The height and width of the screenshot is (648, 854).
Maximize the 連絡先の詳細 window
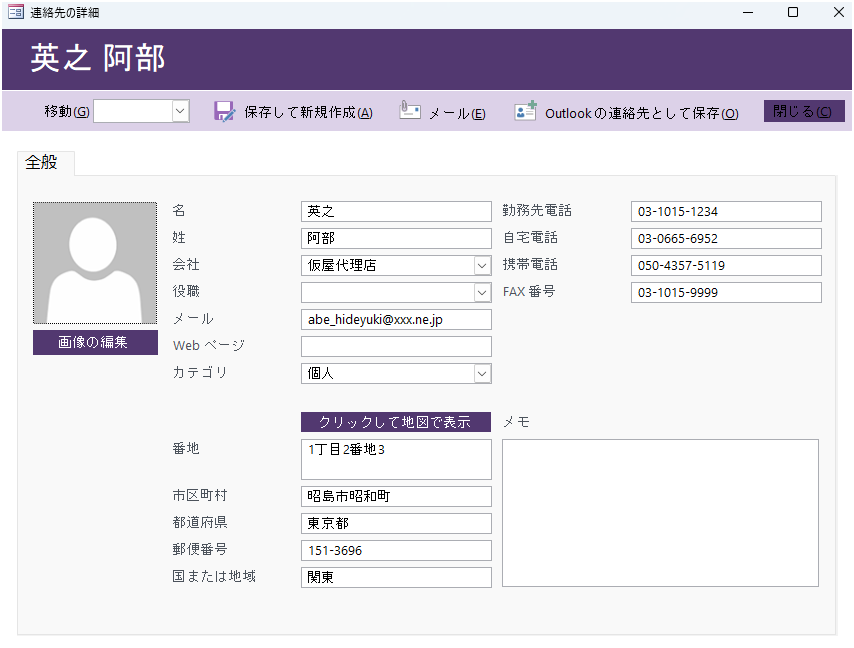click(x=793, y=13)
